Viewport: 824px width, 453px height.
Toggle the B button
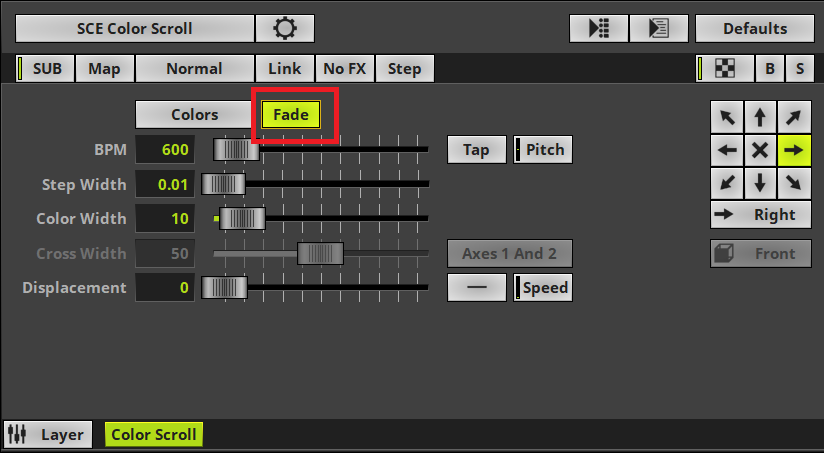769,69
